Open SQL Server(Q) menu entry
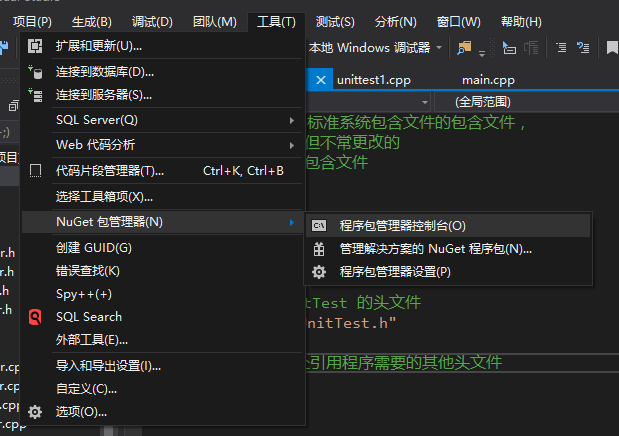The height and width of the screenshot is (436, 619). 163,120
